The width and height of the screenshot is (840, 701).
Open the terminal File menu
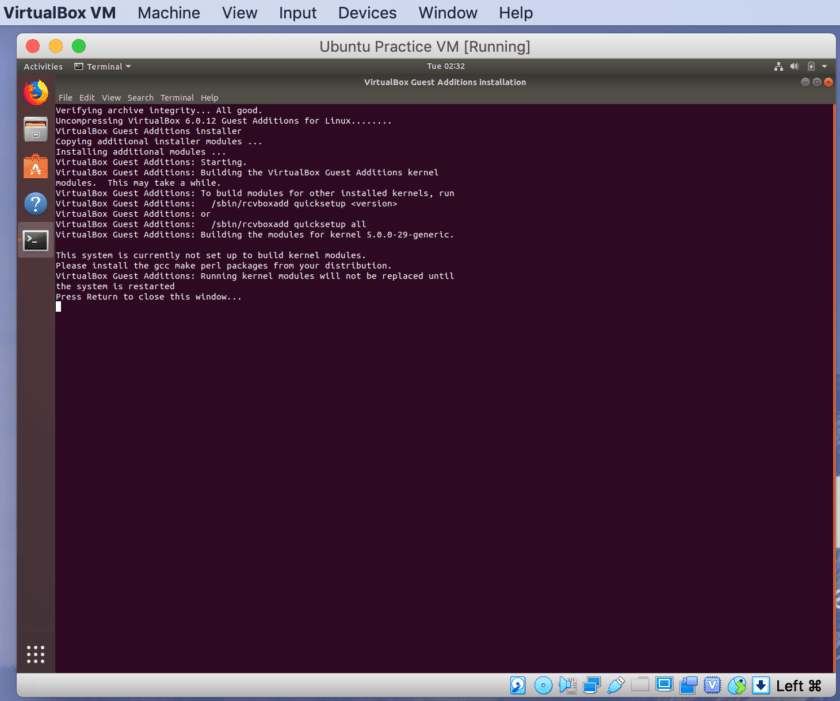click(65, 97)
